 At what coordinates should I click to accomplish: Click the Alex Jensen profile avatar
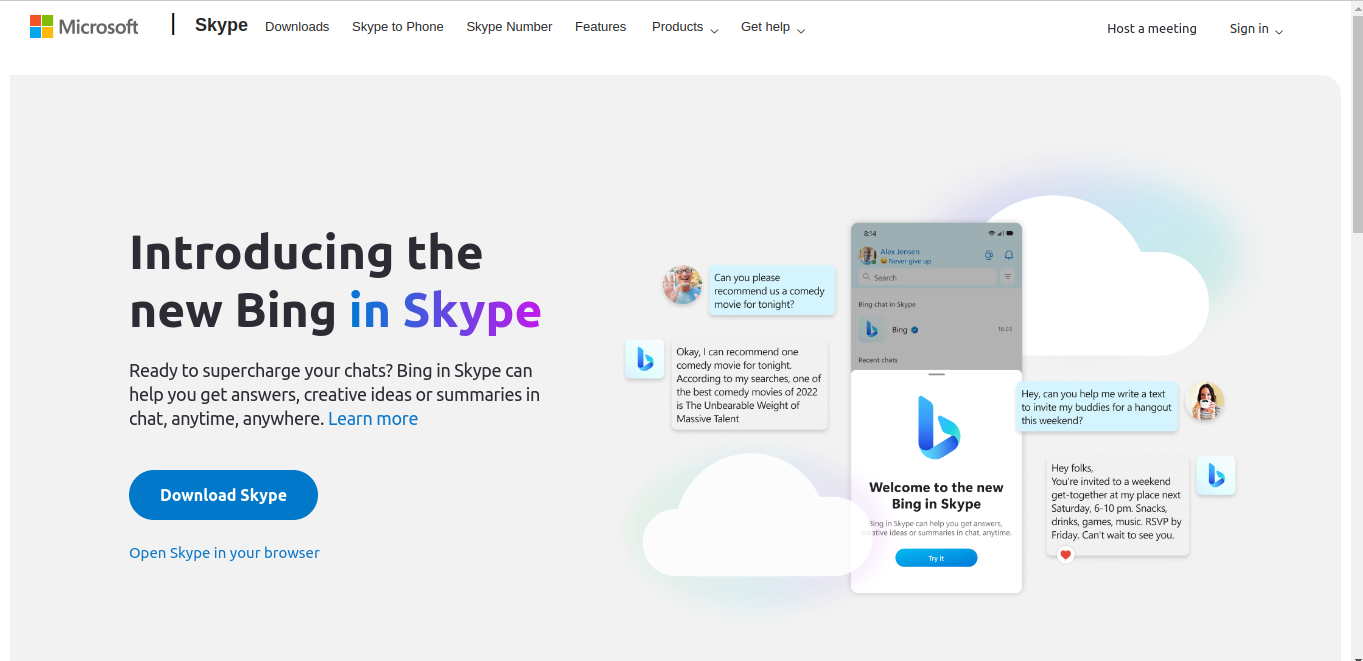867,256
